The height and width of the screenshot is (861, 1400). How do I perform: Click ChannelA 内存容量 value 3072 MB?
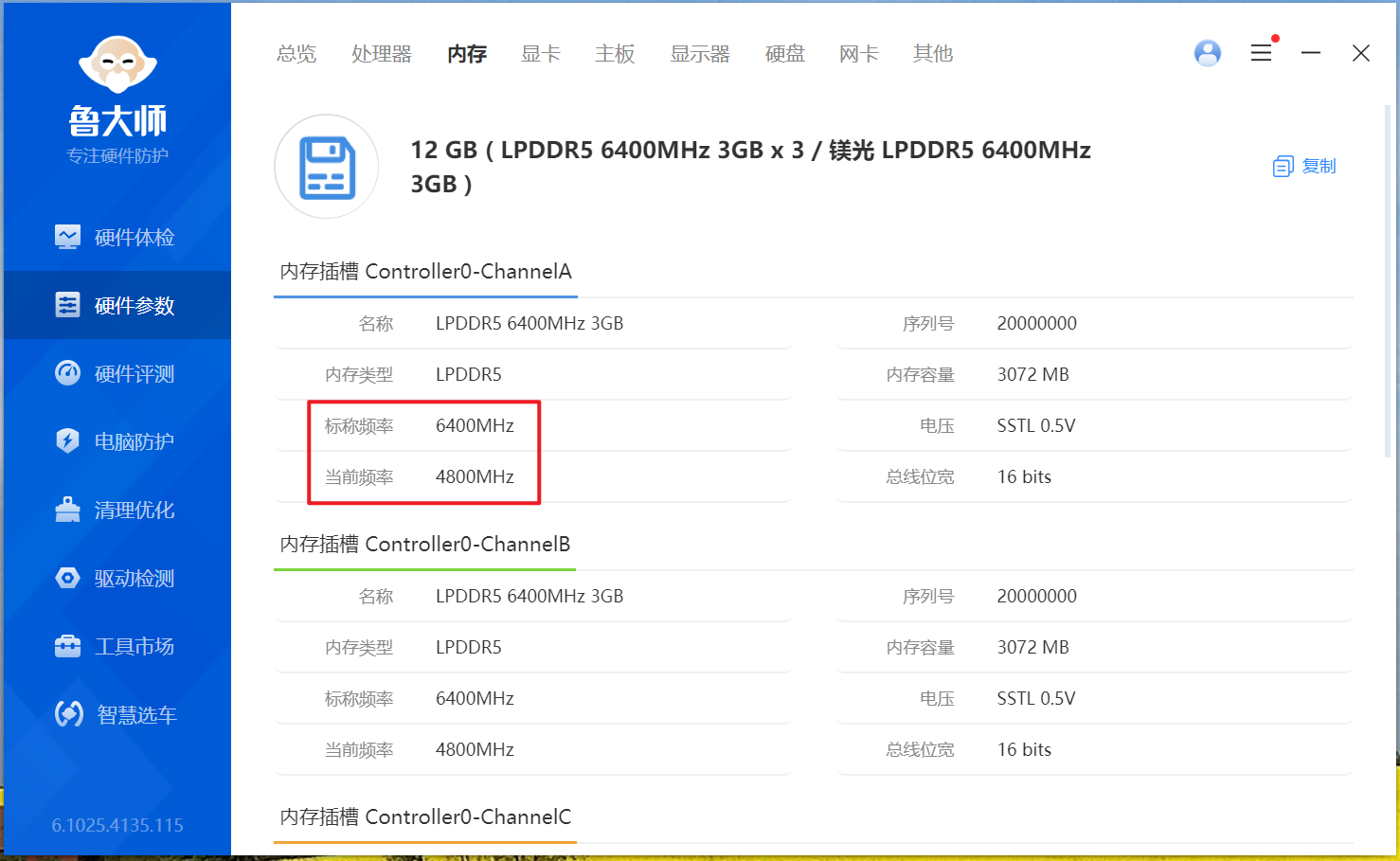pos(1032,374)
